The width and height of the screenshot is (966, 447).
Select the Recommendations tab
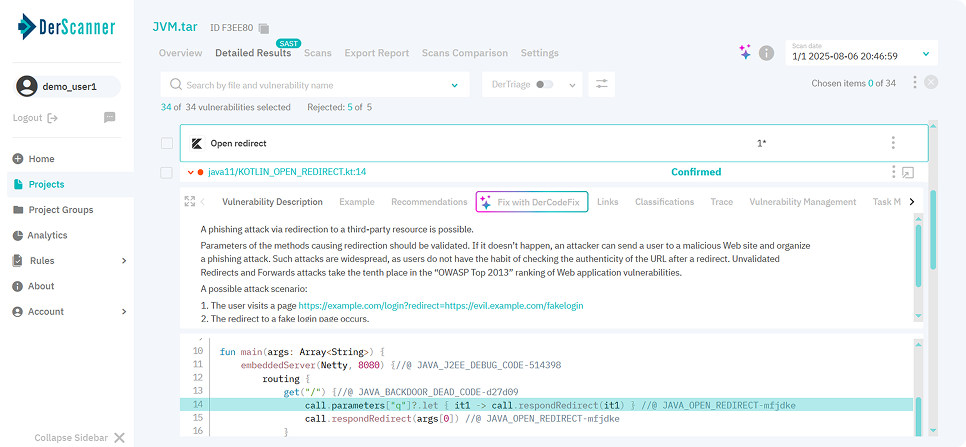429,202
